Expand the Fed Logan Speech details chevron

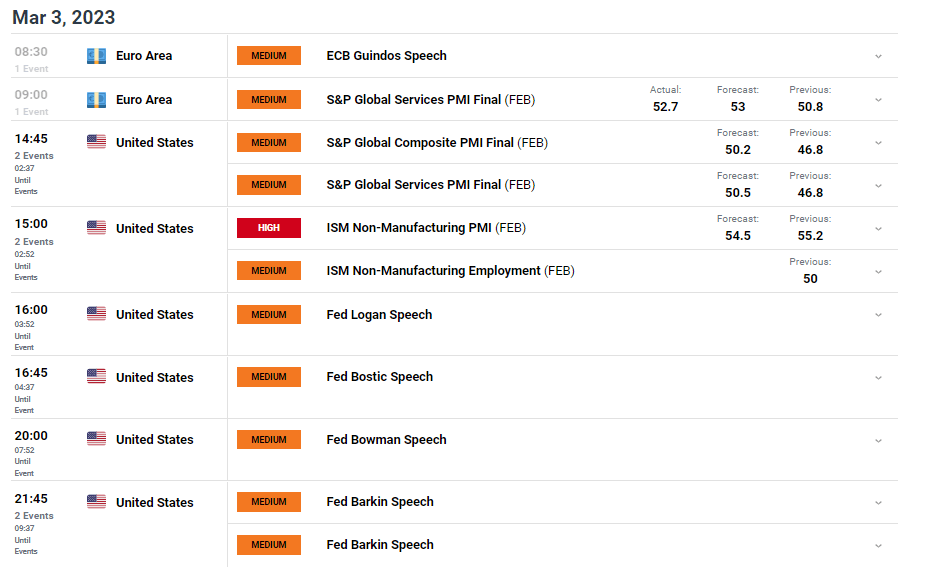pos(878,315)
